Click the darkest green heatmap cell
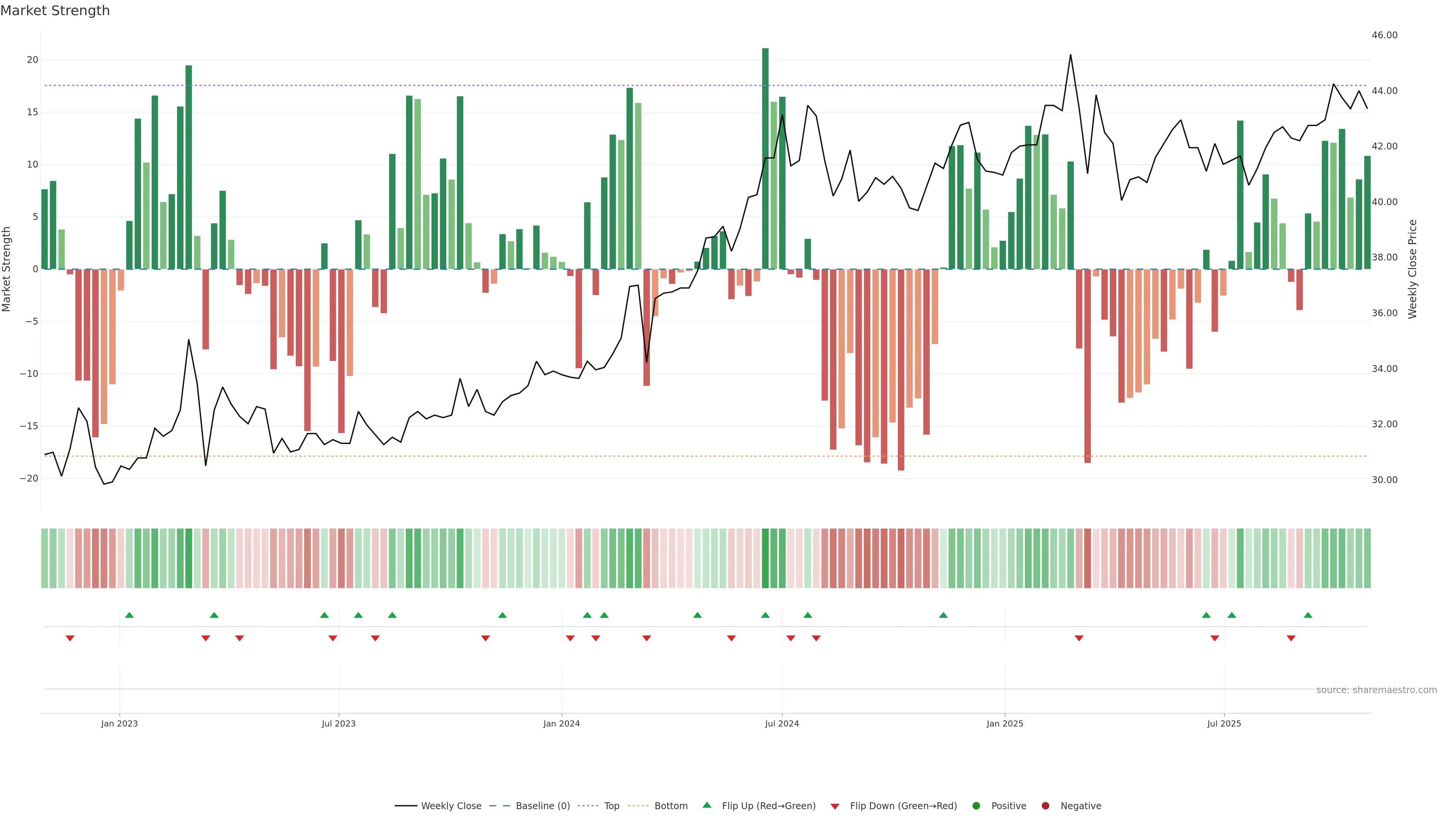Image resolution: width=1456 pixels, height=819 pixels. tap(765, 559)
